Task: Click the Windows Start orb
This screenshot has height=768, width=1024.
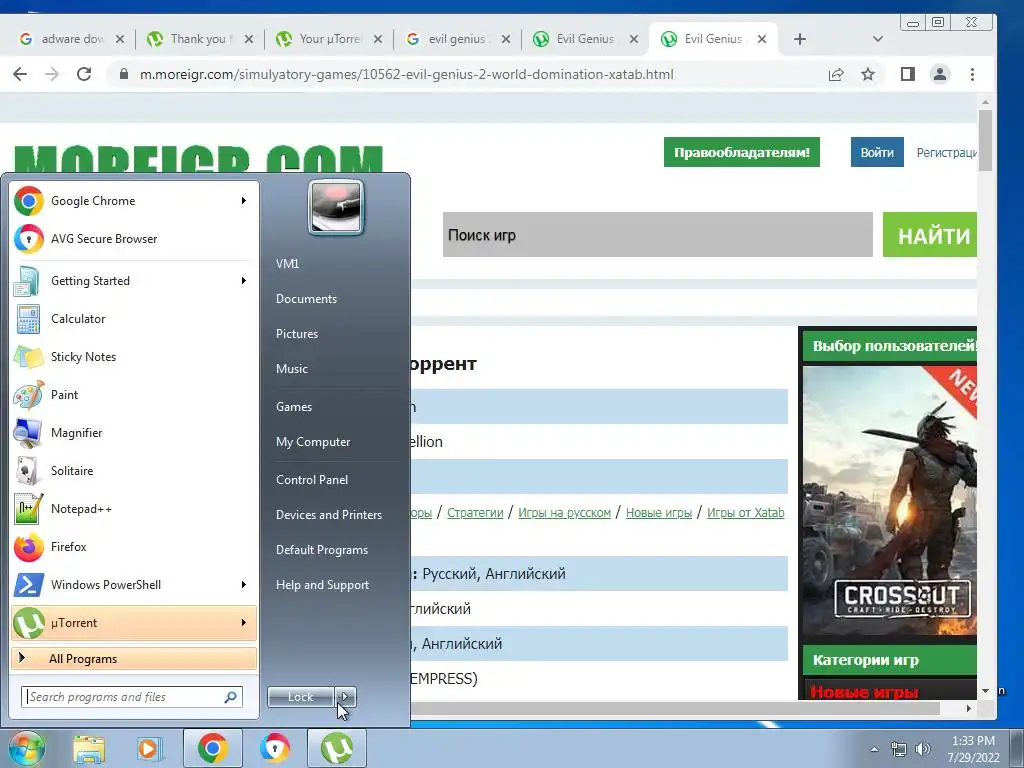Action: click(26, 748)
